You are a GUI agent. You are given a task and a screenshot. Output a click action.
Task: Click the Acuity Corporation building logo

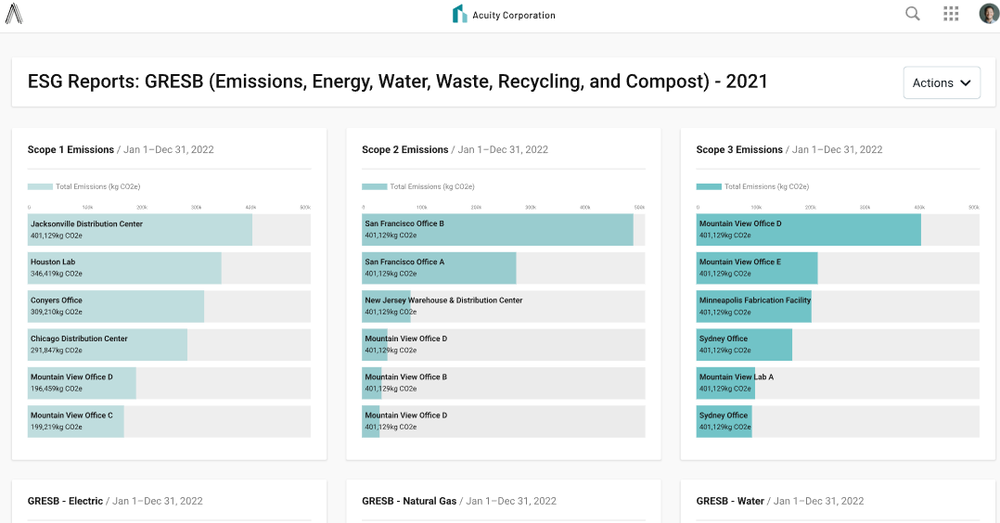[459, 14]
